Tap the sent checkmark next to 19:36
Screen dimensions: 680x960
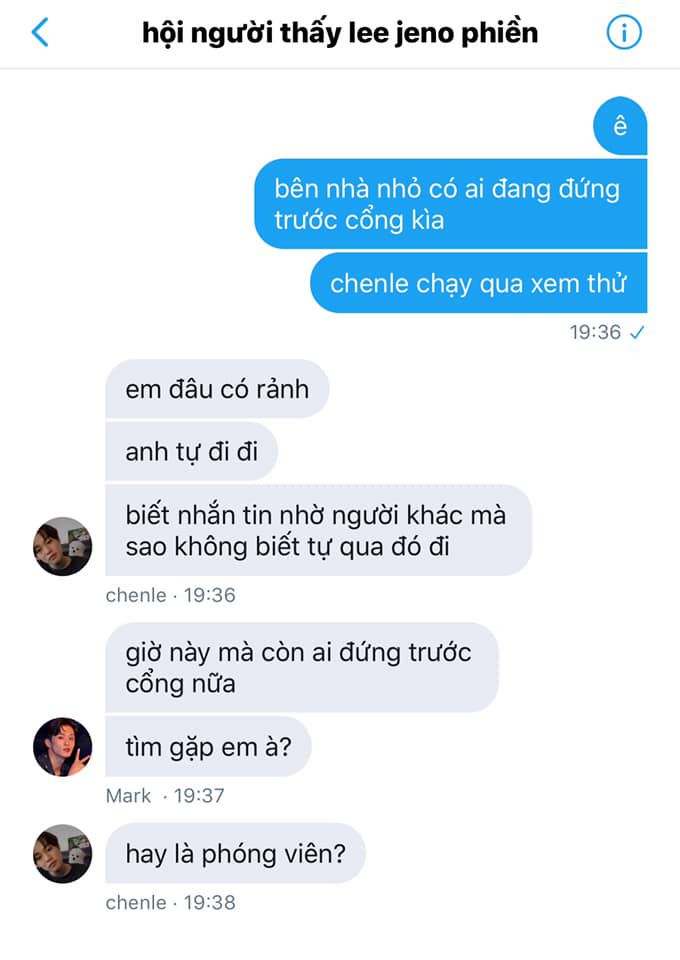pyautogui.click(x=637, y=332)
